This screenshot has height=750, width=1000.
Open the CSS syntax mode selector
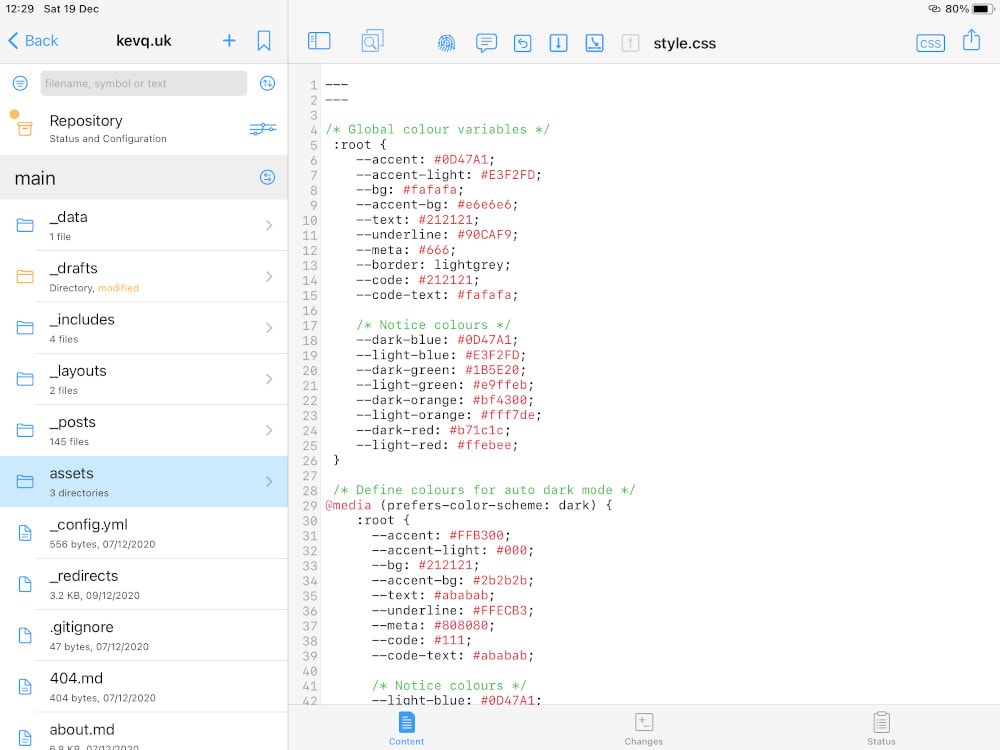pyautogui.click(x=930, y=43)
